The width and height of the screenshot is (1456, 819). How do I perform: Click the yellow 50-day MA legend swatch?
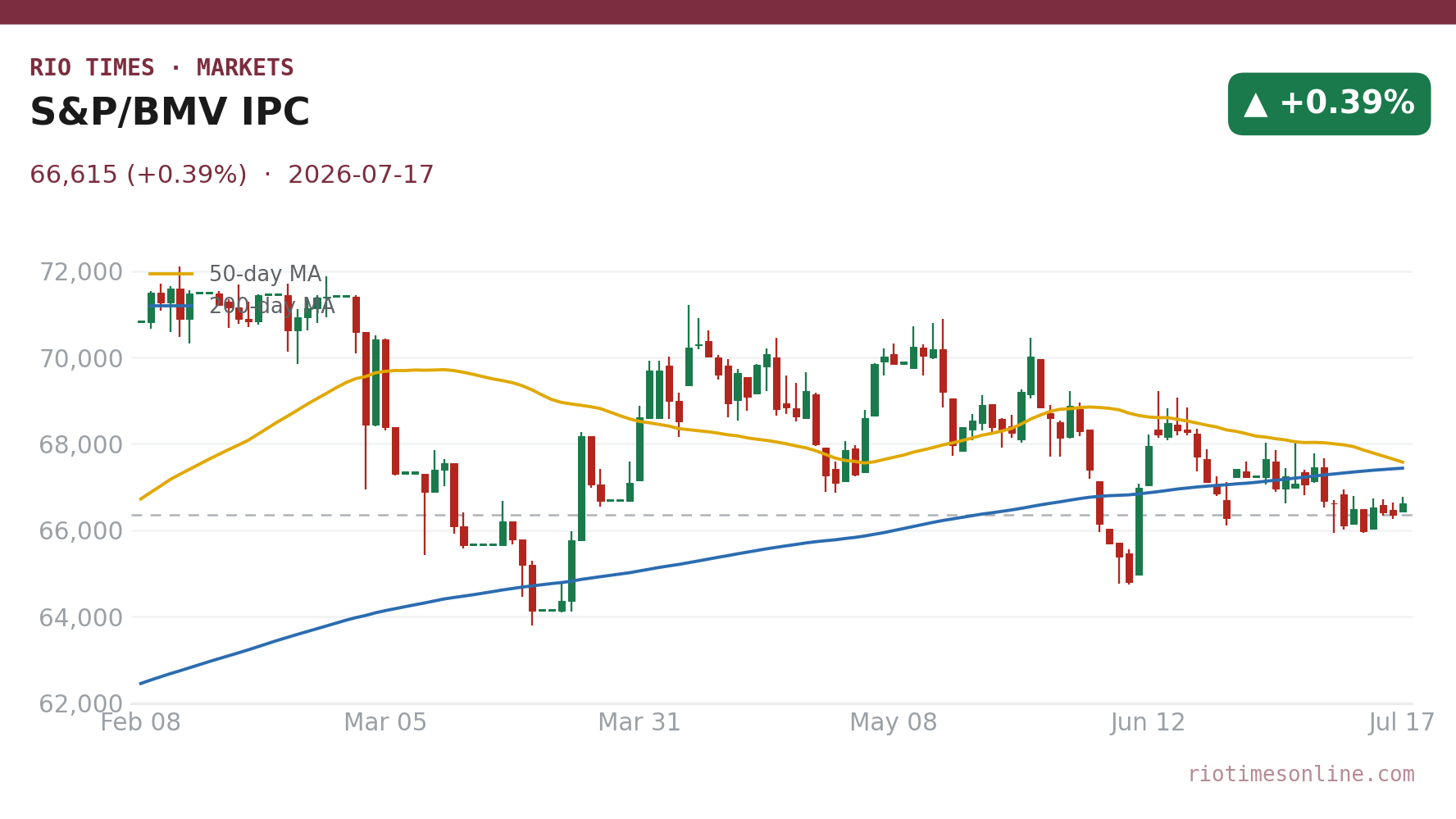[x=171, y=274]
